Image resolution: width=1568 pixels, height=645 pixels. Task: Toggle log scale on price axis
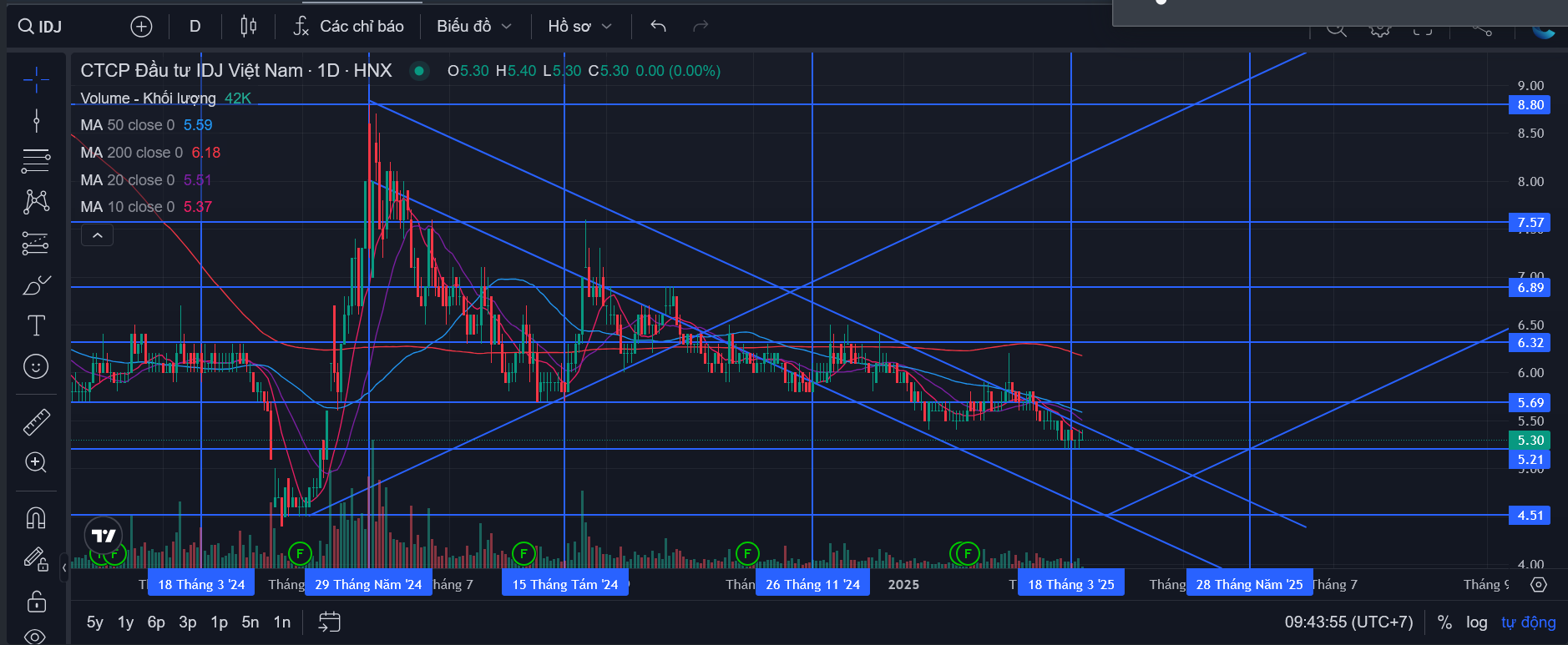tap(1476, 622)
